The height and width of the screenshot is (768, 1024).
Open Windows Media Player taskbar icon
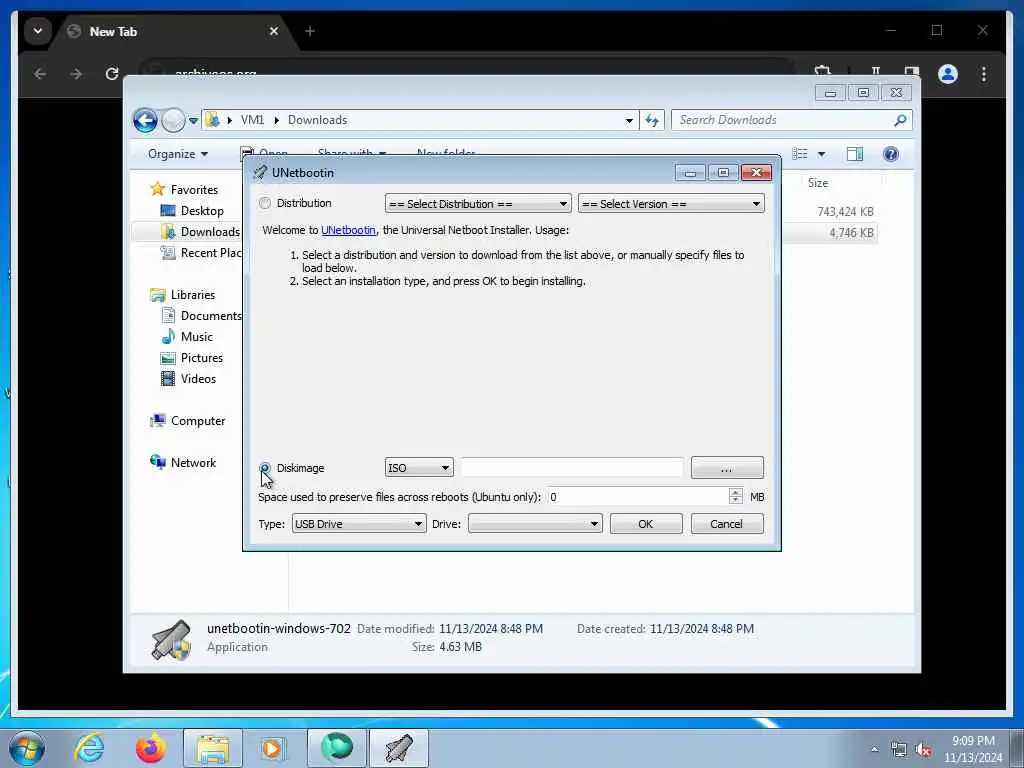click(272, 748)
